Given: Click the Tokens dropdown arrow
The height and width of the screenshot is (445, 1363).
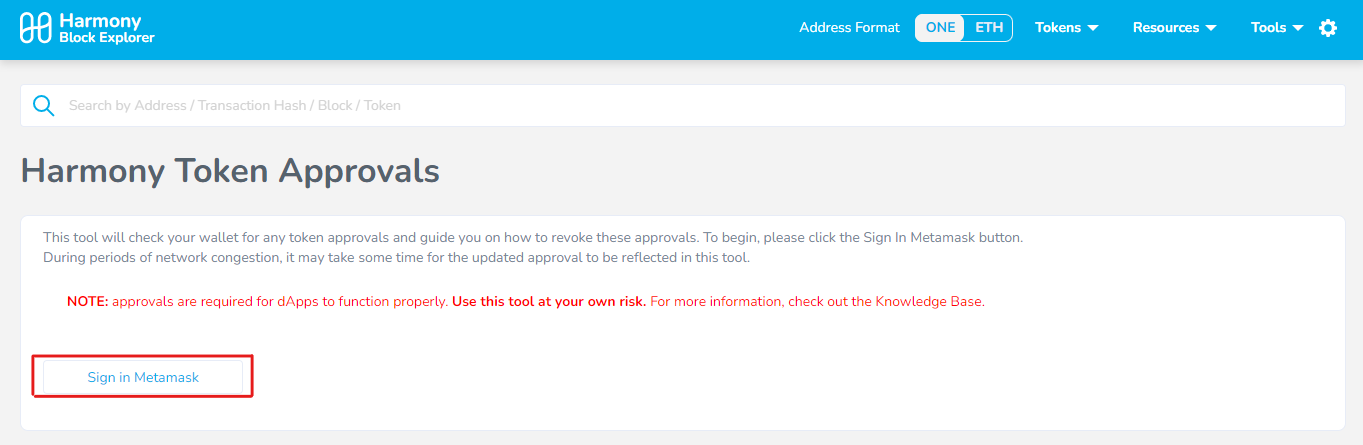Looking at the screenshot, I should (1093, 28).
